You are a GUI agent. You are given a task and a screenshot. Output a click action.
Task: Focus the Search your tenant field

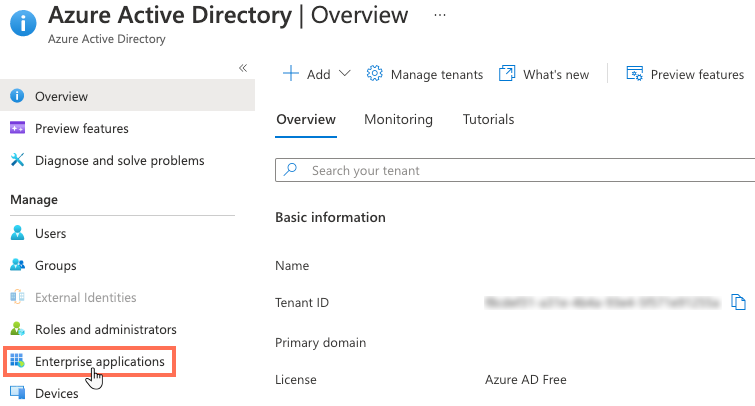(515, 170)
